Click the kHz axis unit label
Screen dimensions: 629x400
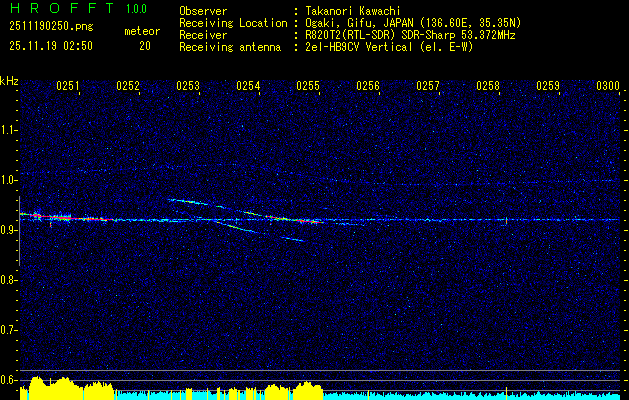coord(9,81)
